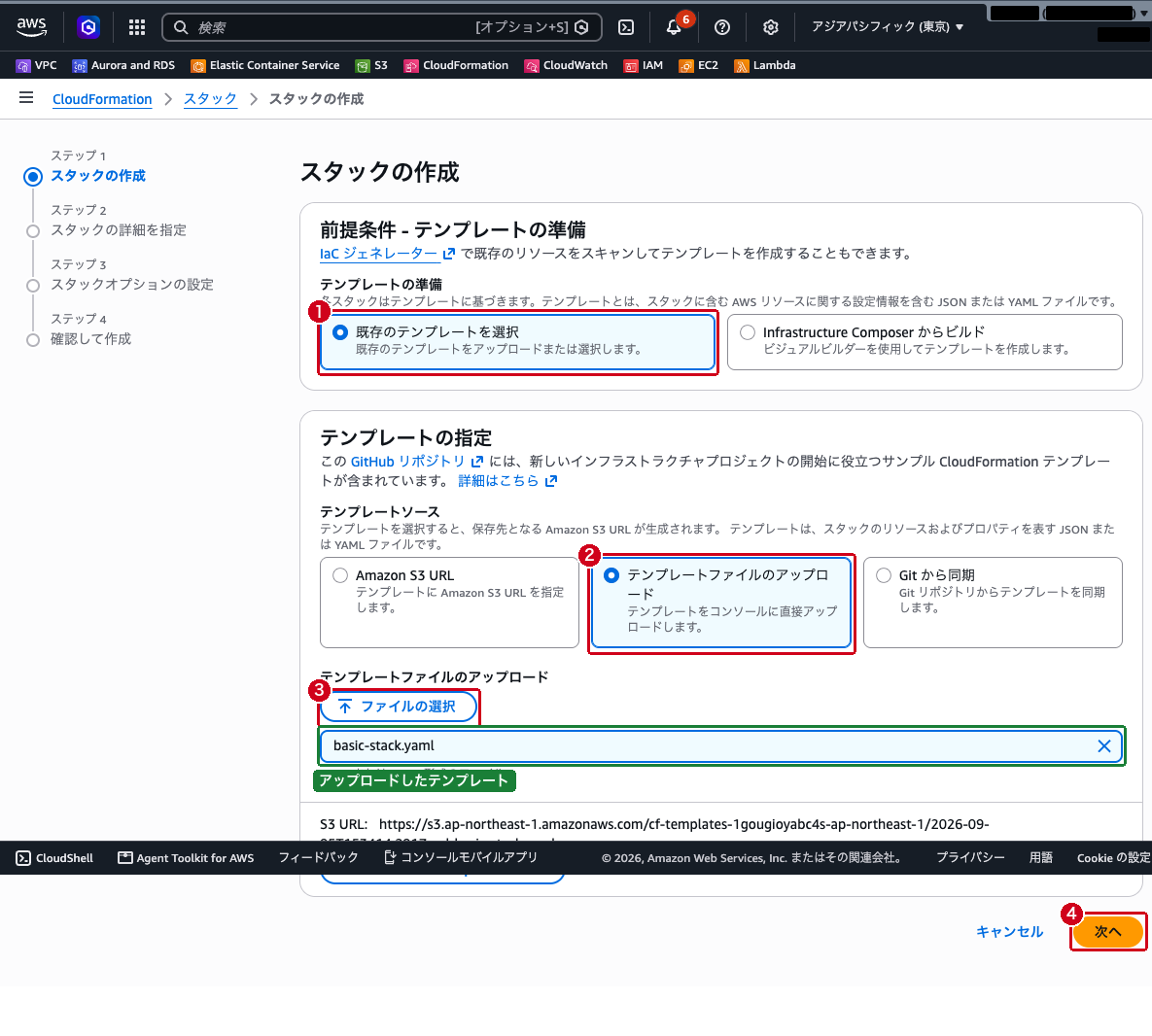Open the IaC ジェネレーター link

(387, 254)
